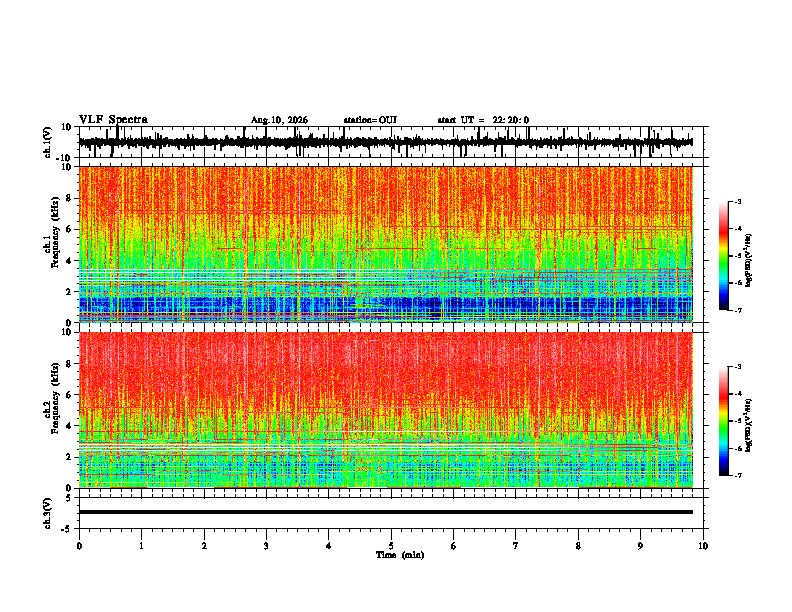Click inside the ch.1 spectrogram plot

point(385,244)
